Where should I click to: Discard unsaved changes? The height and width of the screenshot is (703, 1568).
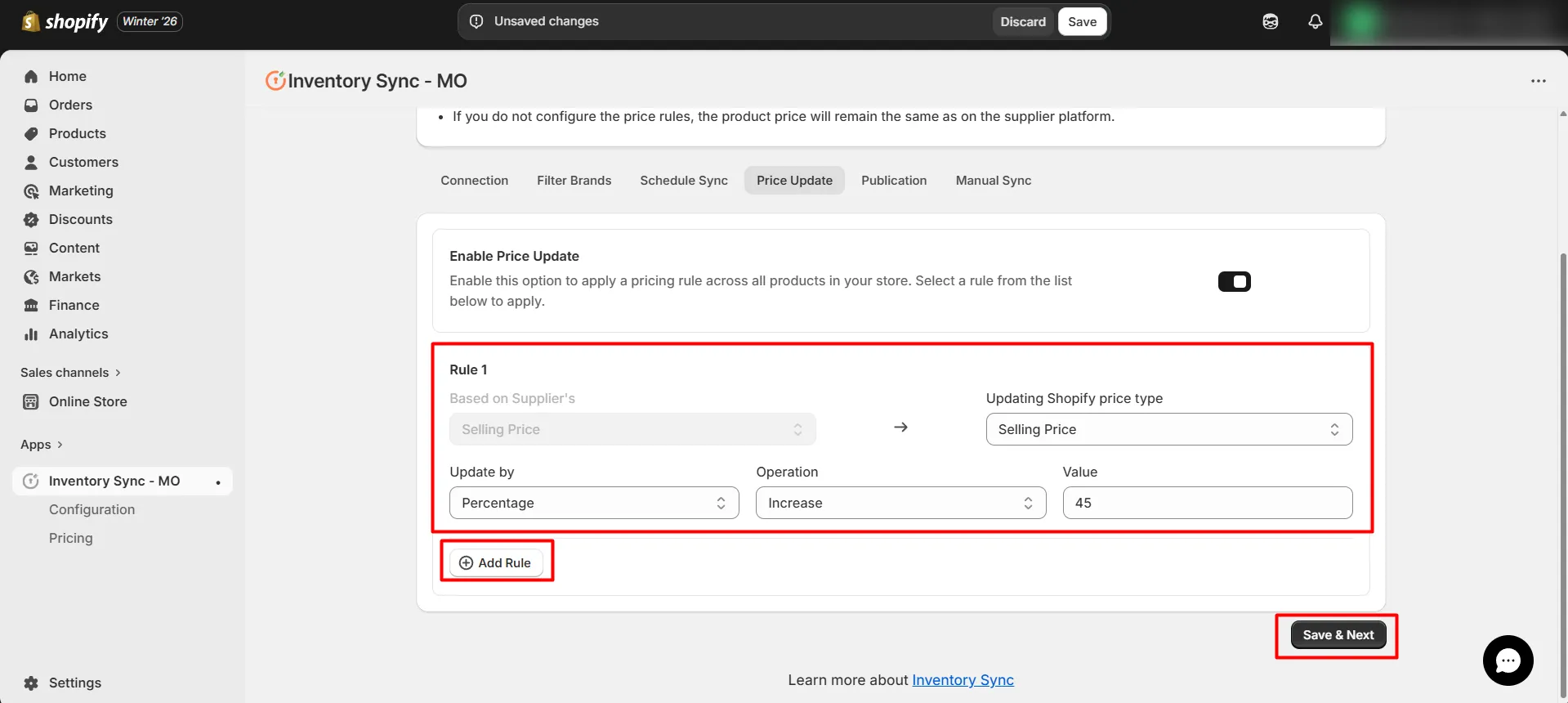pos(1023,21)
